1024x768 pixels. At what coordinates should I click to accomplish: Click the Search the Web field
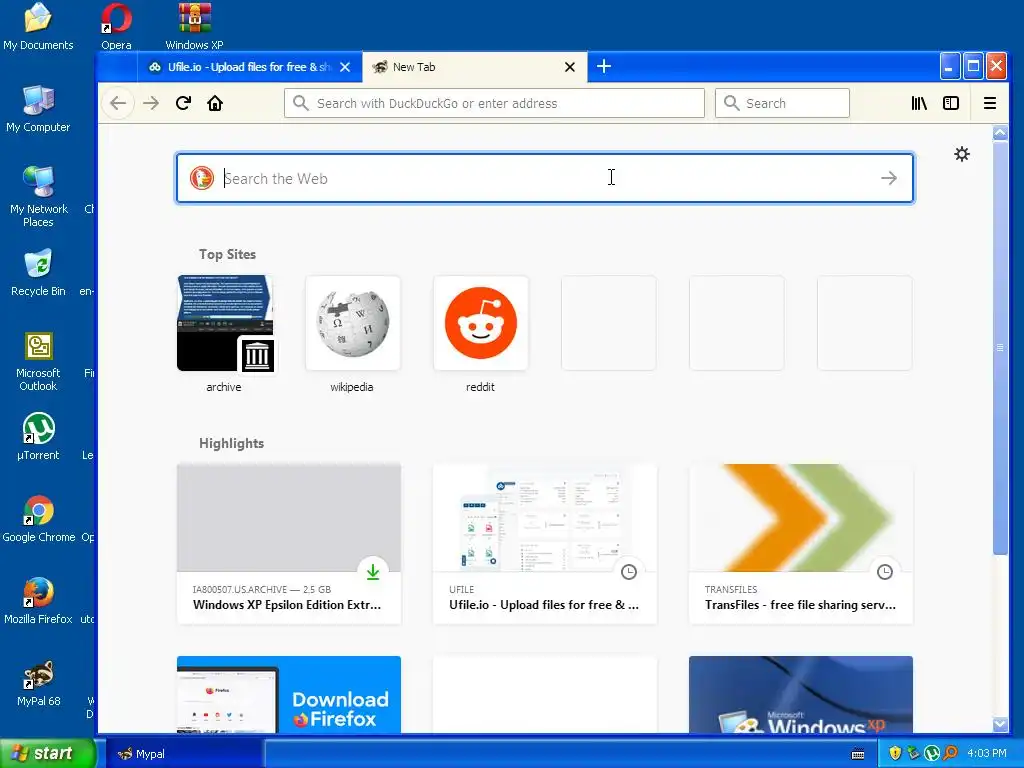[545, 178]
